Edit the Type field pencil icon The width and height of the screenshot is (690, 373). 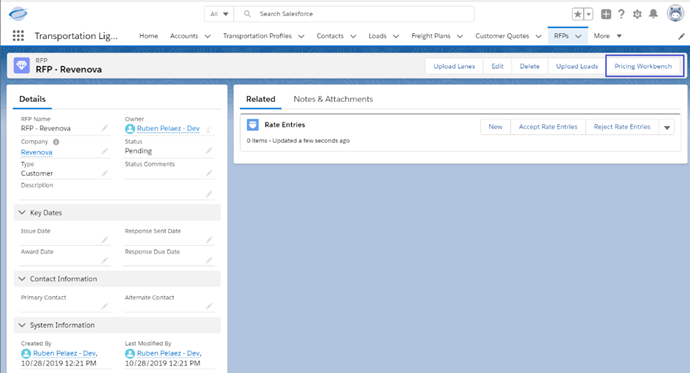[105, 173]
